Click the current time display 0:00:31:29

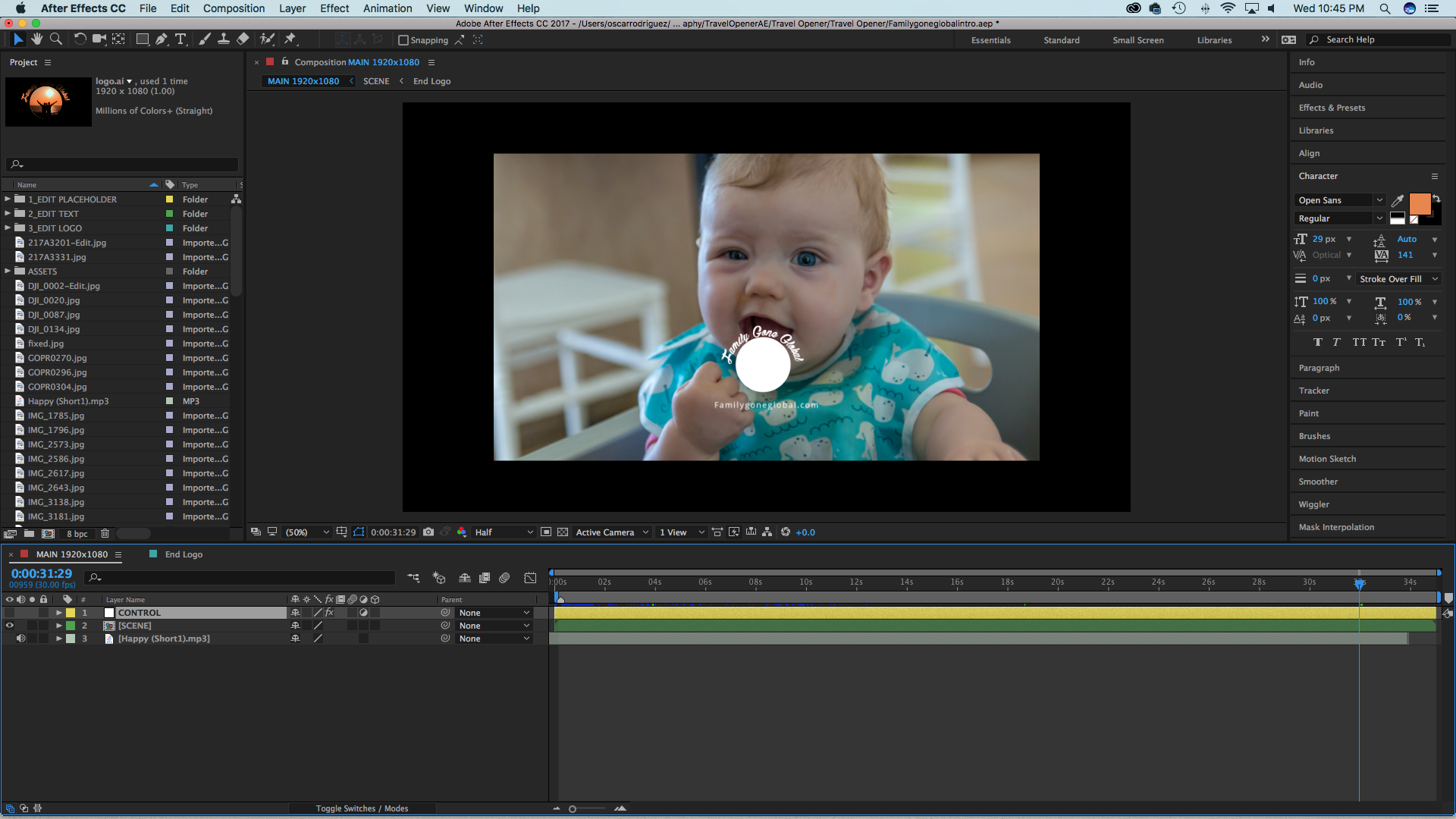pyautogui.click(x=42, y=573)
